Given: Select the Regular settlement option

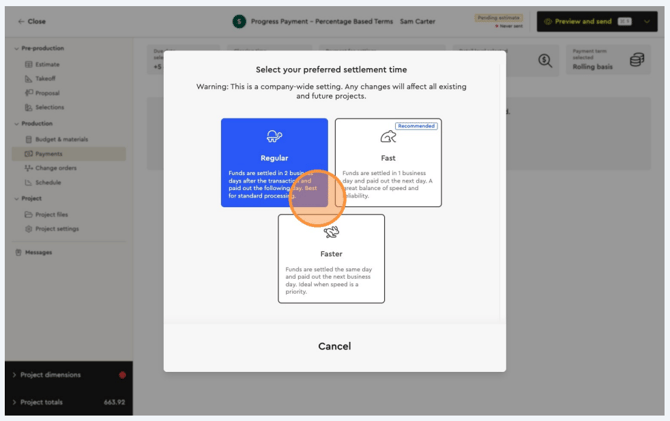Looking at the screenshot, I should pos(274,162).
